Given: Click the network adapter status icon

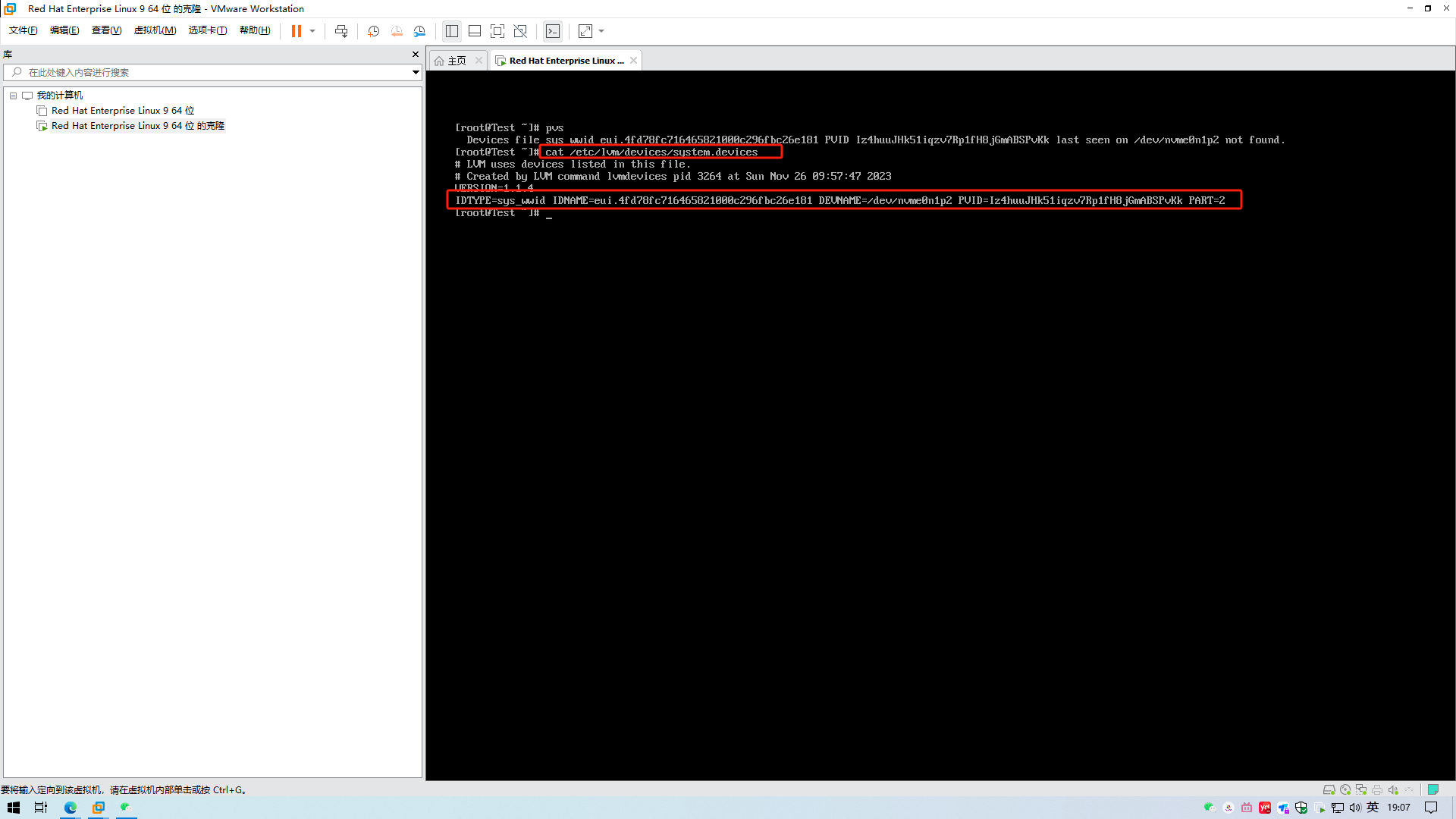Looking at the screenshot, I should pyautogui.click(x=1361, y=789).
